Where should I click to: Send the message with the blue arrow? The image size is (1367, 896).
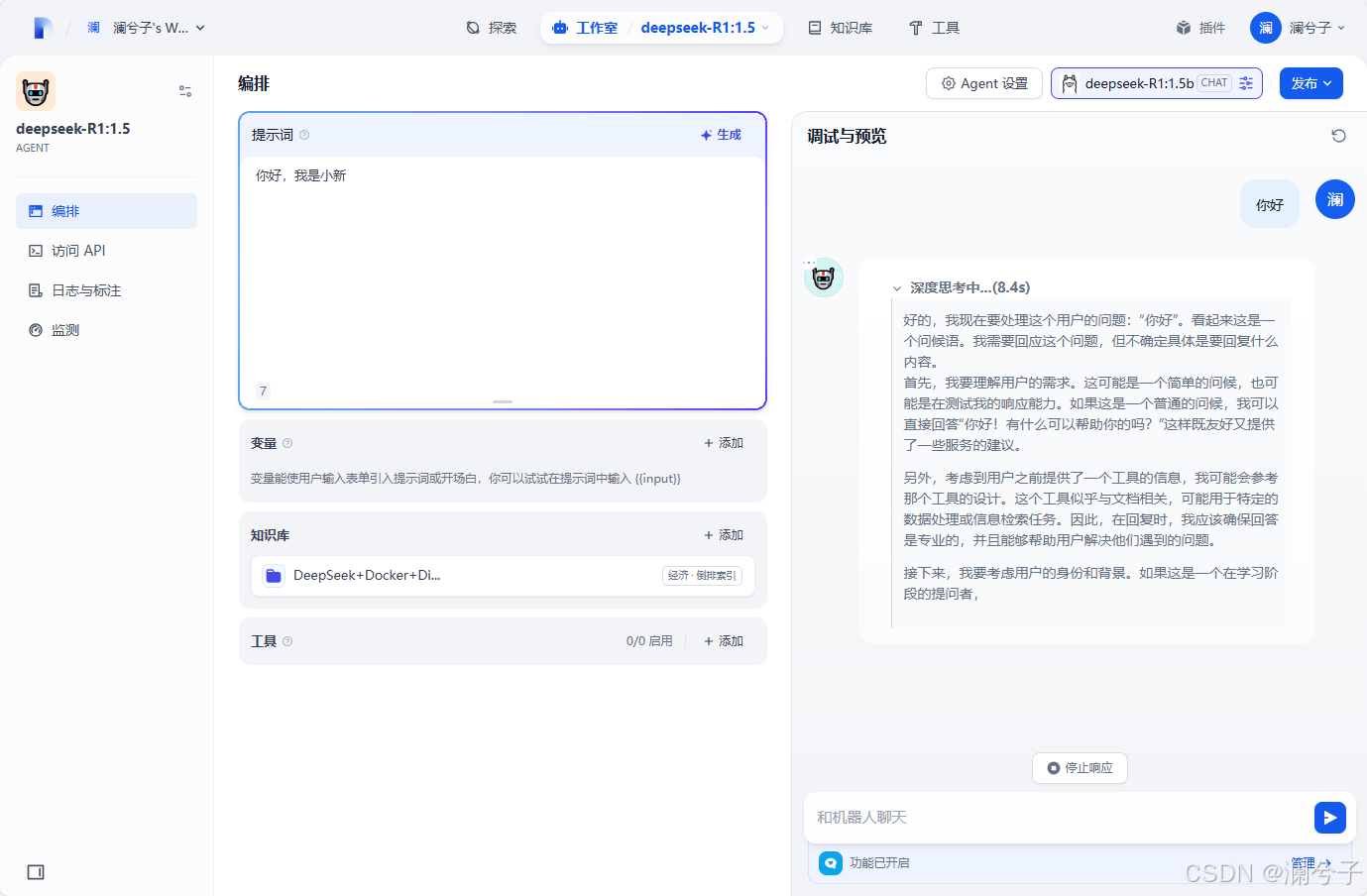coord(1330,818)
